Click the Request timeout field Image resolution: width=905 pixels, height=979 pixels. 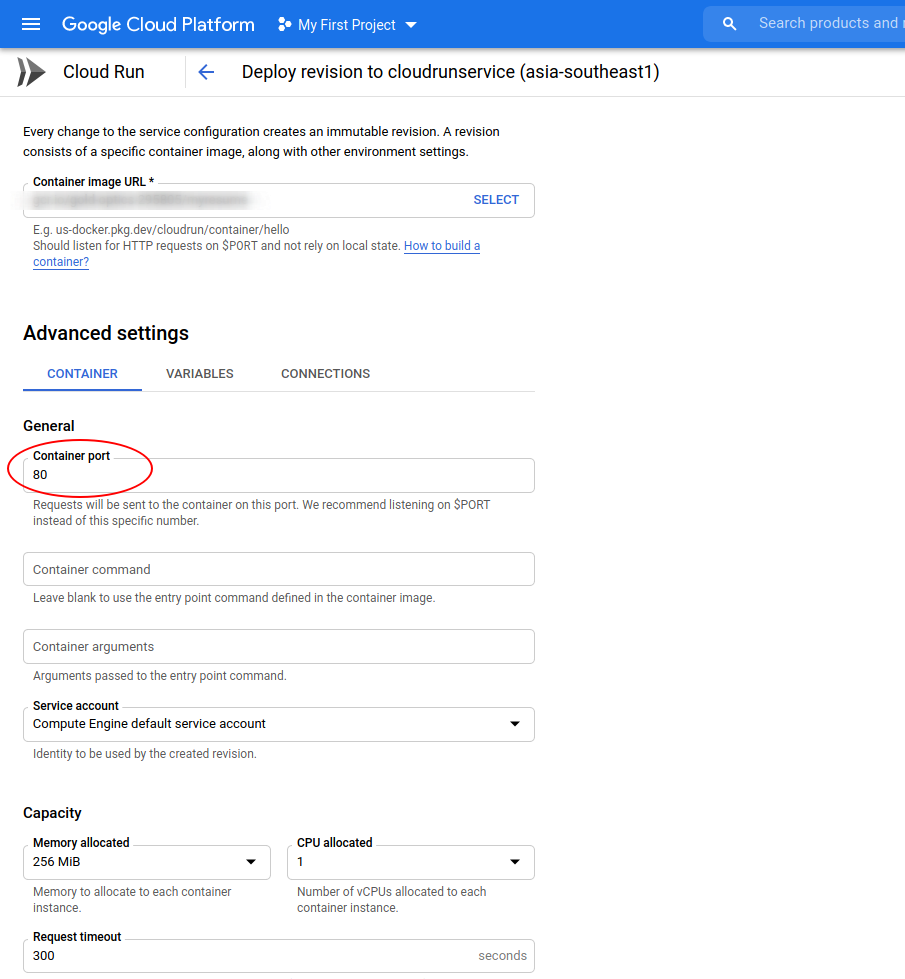click(x=279, y=956)
